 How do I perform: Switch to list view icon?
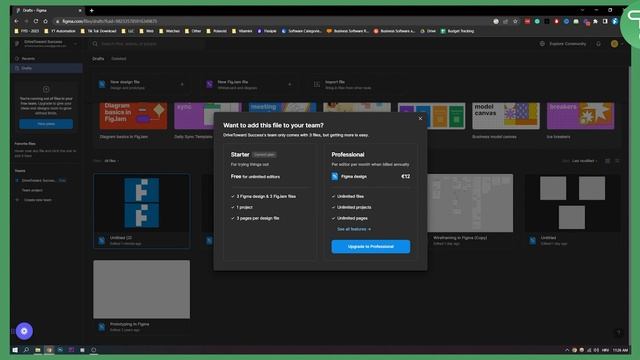[x=617, y=161]
